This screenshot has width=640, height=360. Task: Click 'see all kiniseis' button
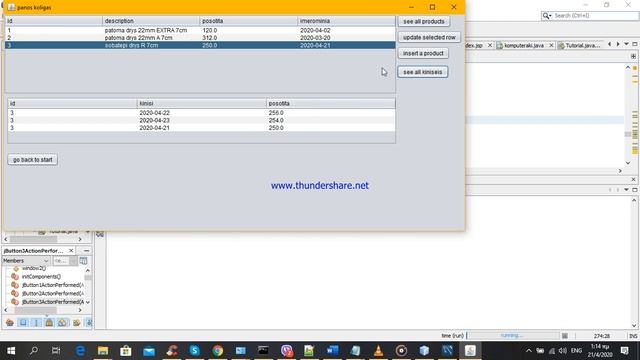(422, 72)
